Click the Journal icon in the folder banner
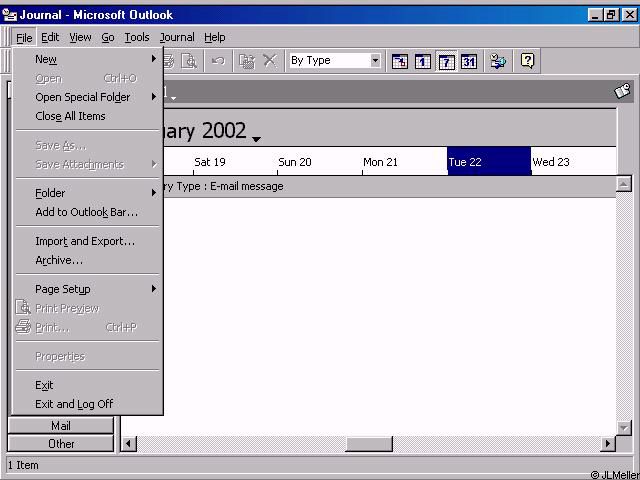This screenshot has height=480, width=640. pos(622,91)
